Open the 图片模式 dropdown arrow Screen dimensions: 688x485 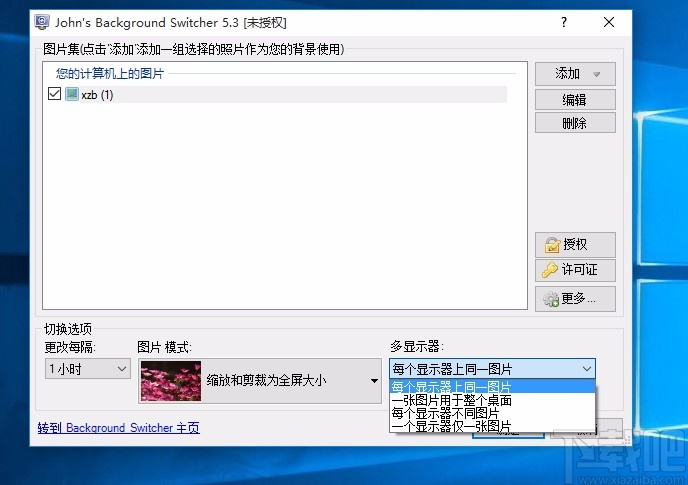coord(374,381)
